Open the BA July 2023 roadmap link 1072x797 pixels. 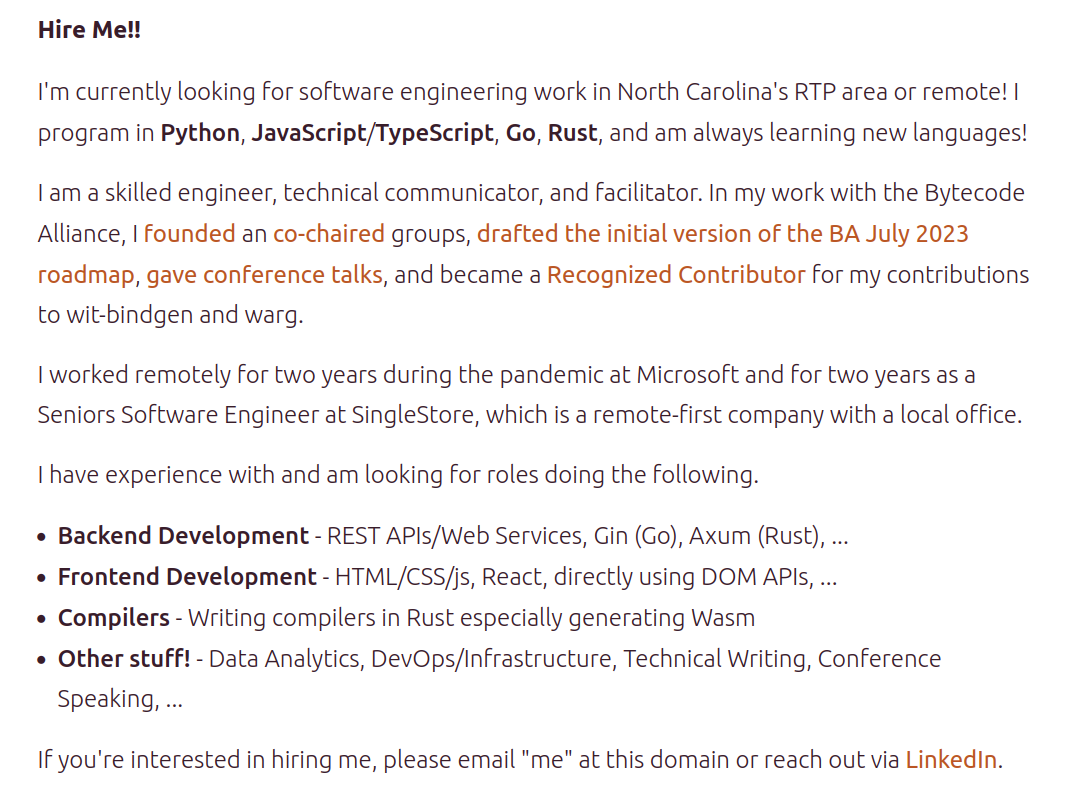723,234
